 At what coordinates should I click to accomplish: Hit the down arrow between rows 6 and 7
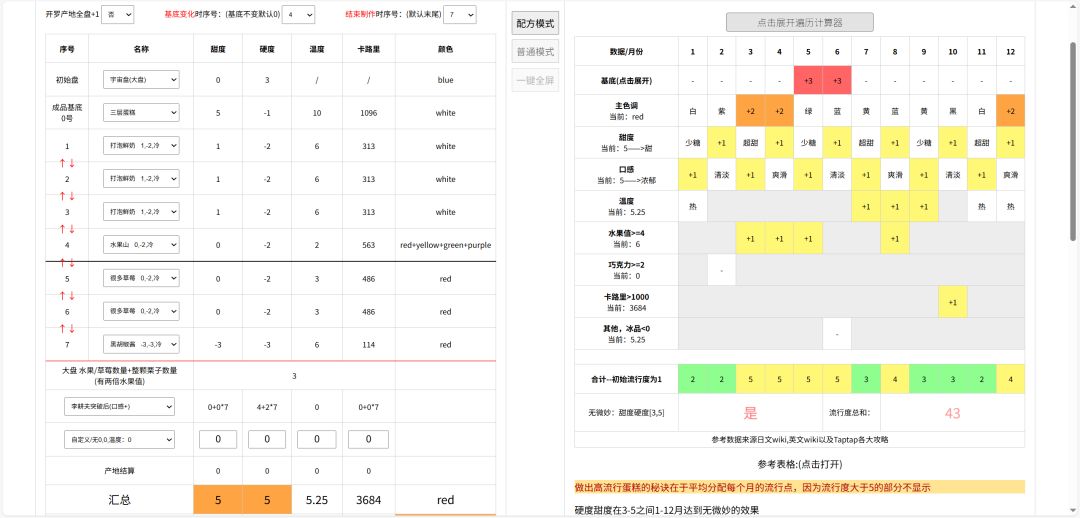[x=72, y=328]
